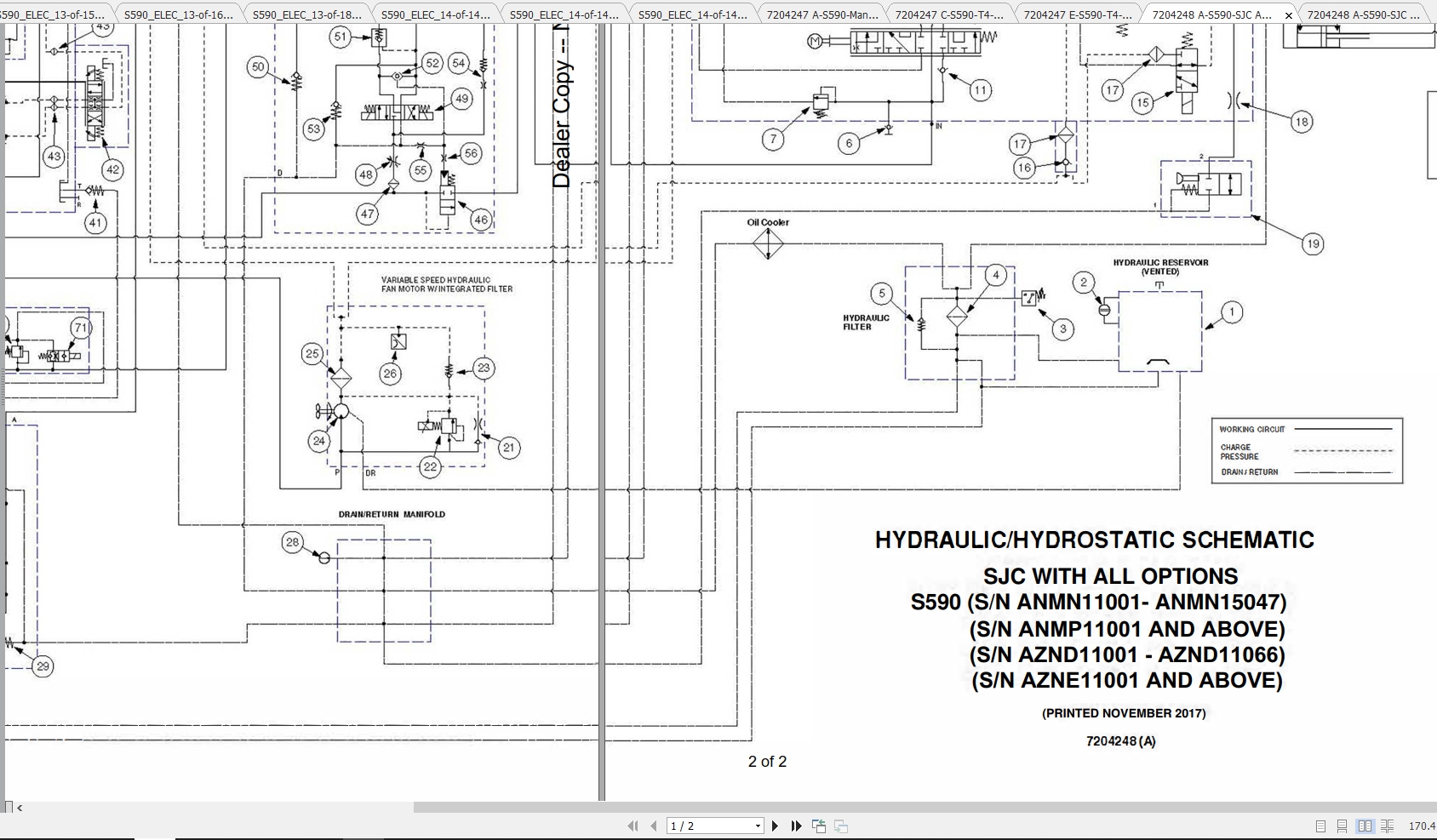Jump to the last page

click(796, 825)
